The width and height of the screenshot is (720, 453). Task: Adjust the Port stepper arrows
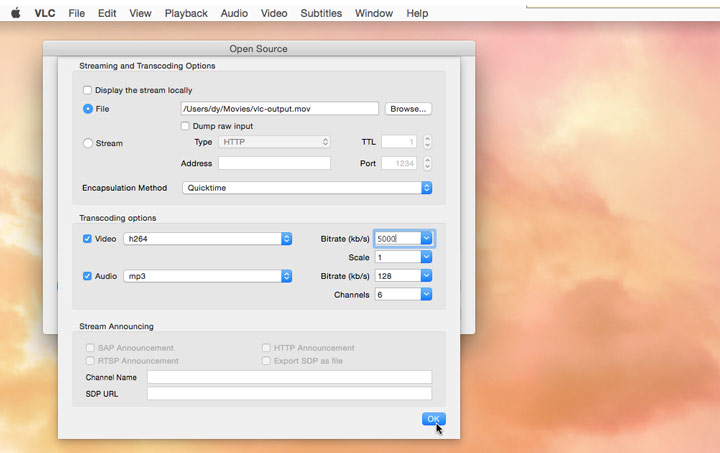[428, 163]
